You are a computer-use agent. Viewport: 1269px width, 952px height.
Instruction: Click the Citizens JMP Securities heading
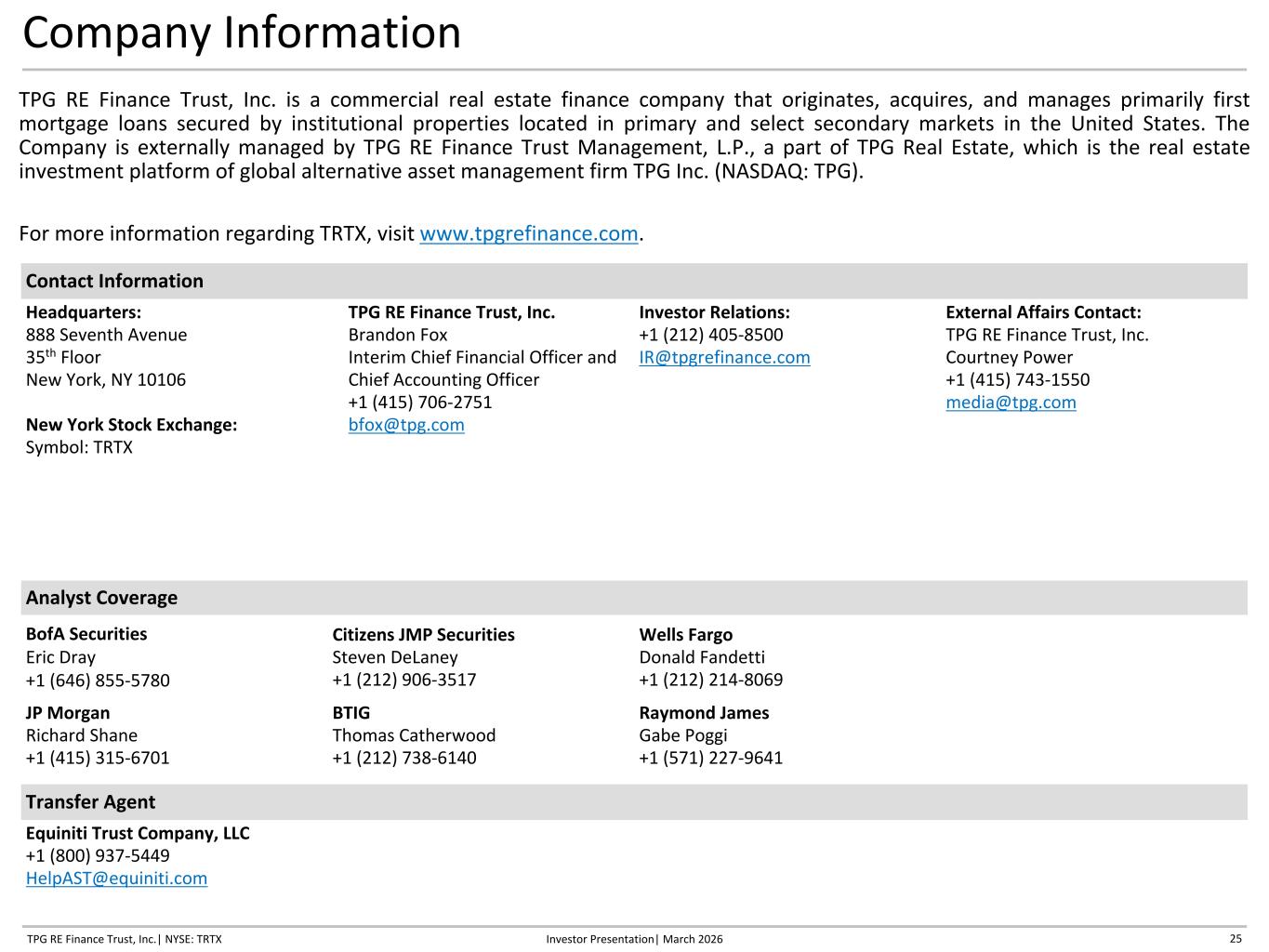423,635
